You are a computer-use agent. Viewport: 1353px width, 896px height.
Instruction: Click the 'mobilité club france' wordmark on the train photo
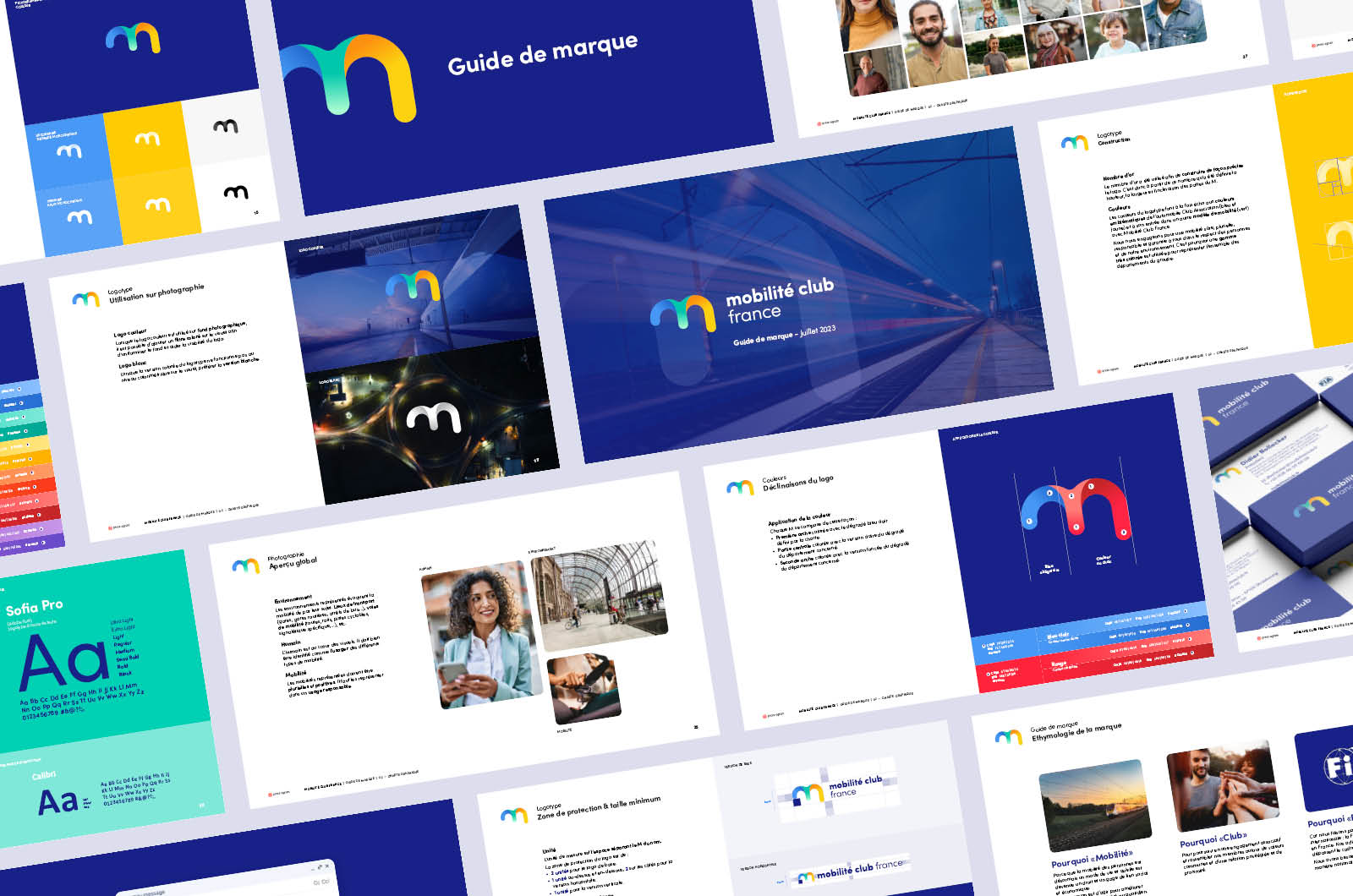tap(781, 301)
